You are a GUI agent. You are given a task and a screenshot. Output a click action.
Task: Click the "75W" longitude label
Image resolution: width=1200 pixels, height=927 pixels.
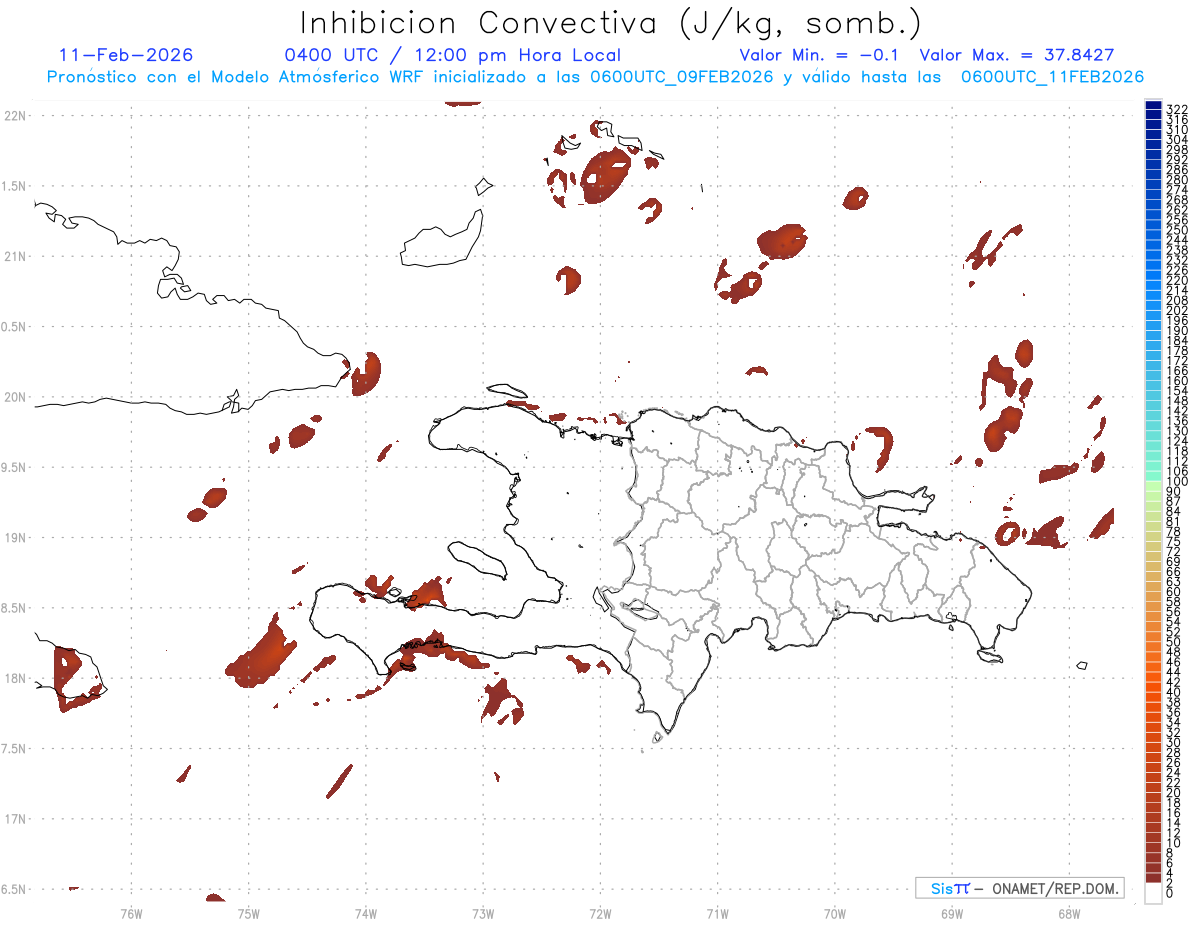click(248, 913)
